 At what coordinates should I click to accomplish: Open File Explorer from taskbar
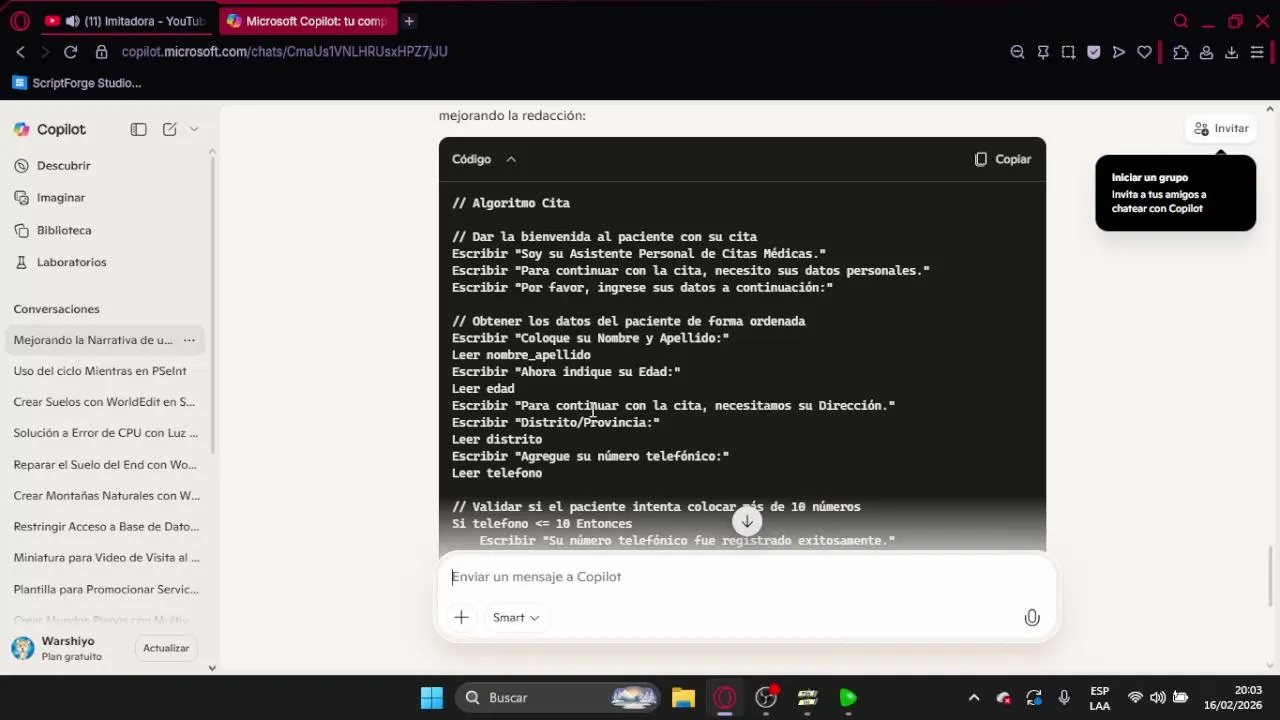(x=683, y=698)
